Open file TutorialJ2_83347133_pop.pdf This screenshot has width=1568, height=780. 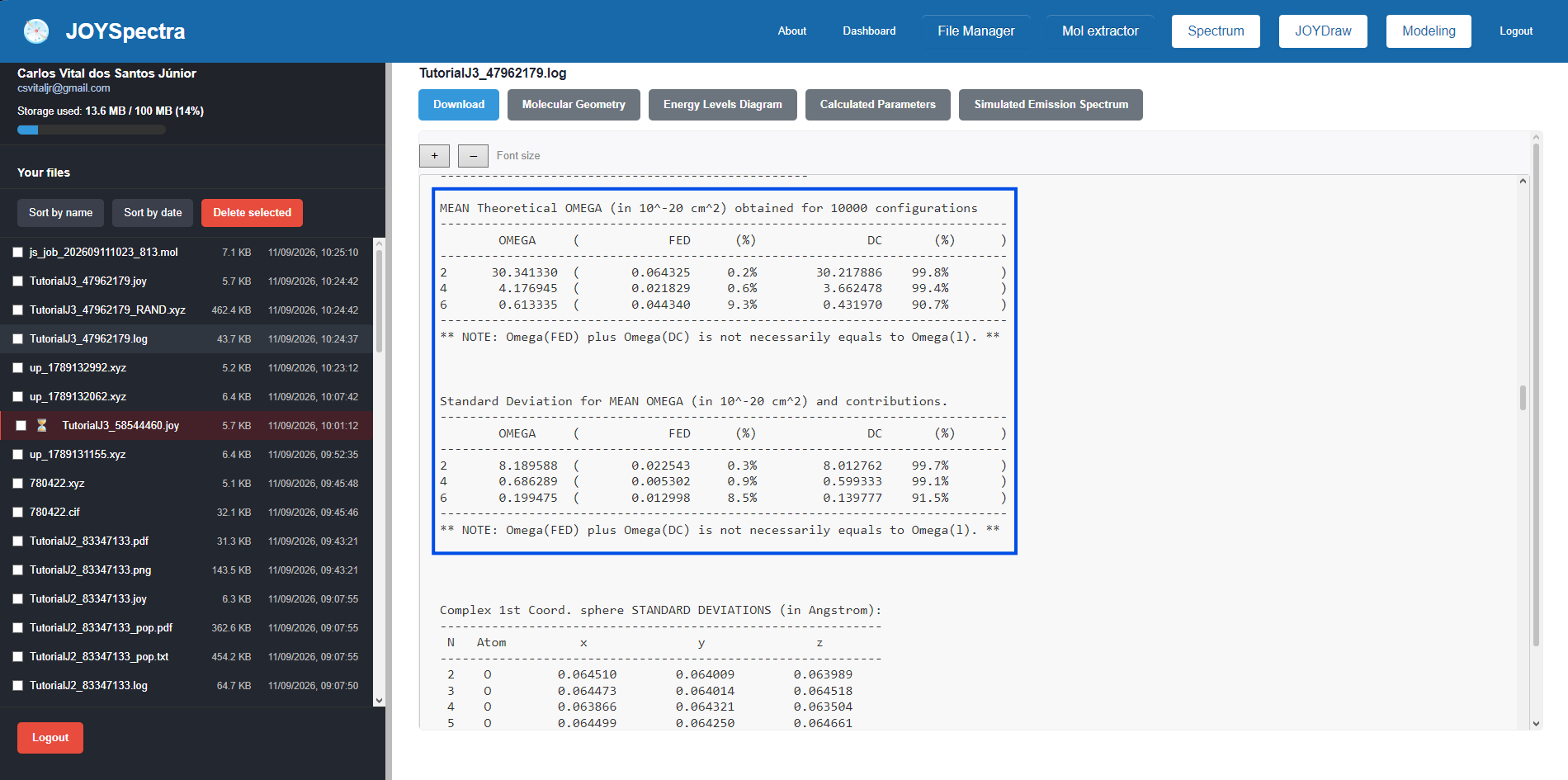tap(101, 628)
